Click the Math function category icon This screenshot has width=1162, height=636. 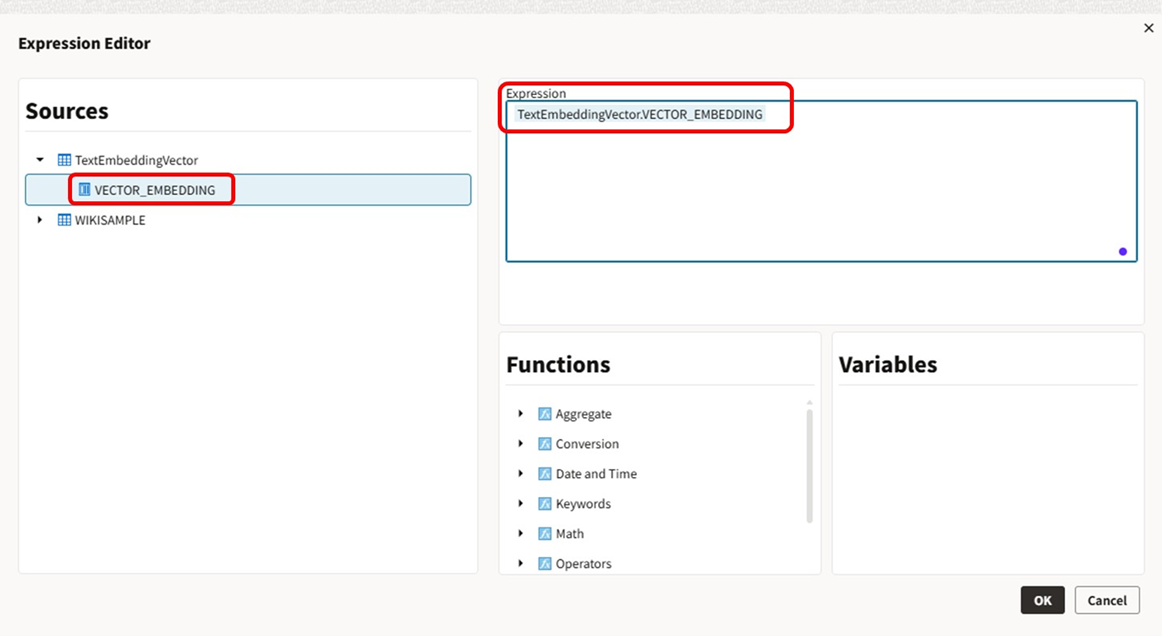(545, 534)
